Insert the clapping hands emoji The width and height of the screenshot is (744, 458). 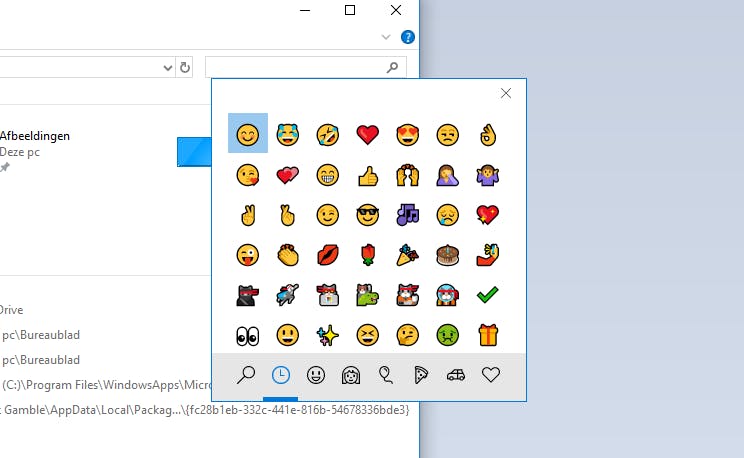click(288, 255)
